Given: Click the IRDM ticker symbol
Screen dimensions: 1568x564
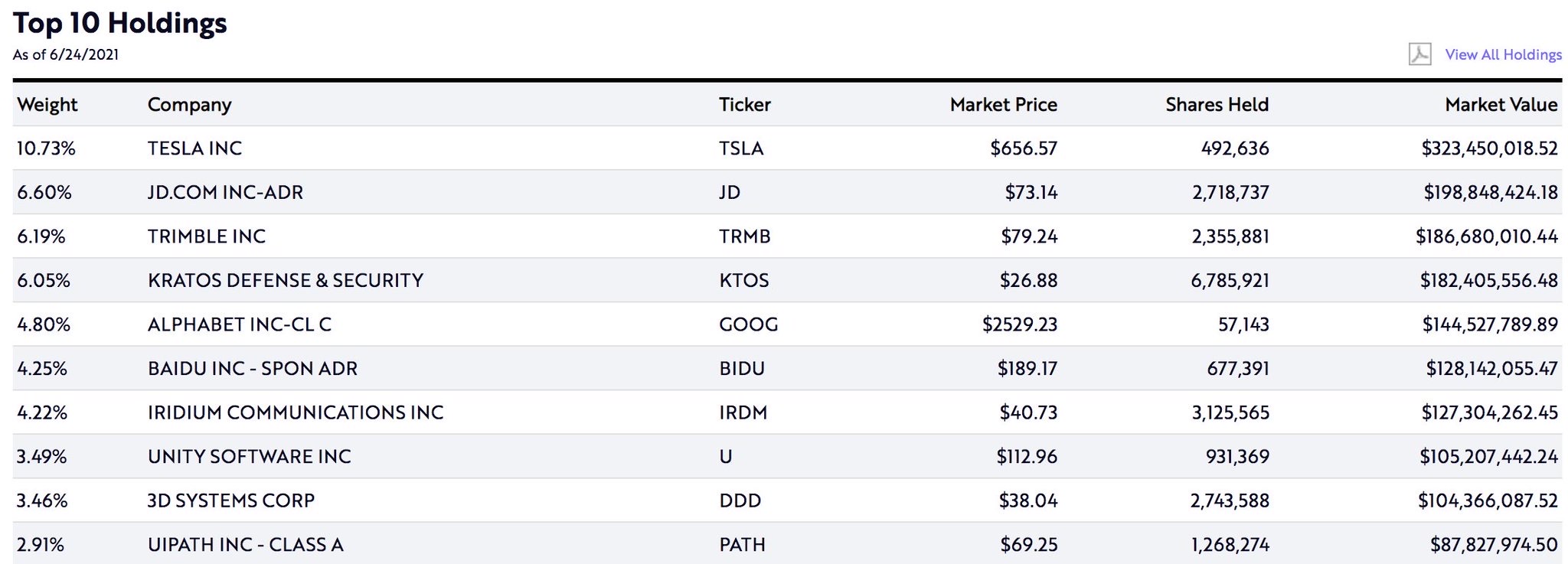Looking at the screenshot, I should [x=743, y=413].
